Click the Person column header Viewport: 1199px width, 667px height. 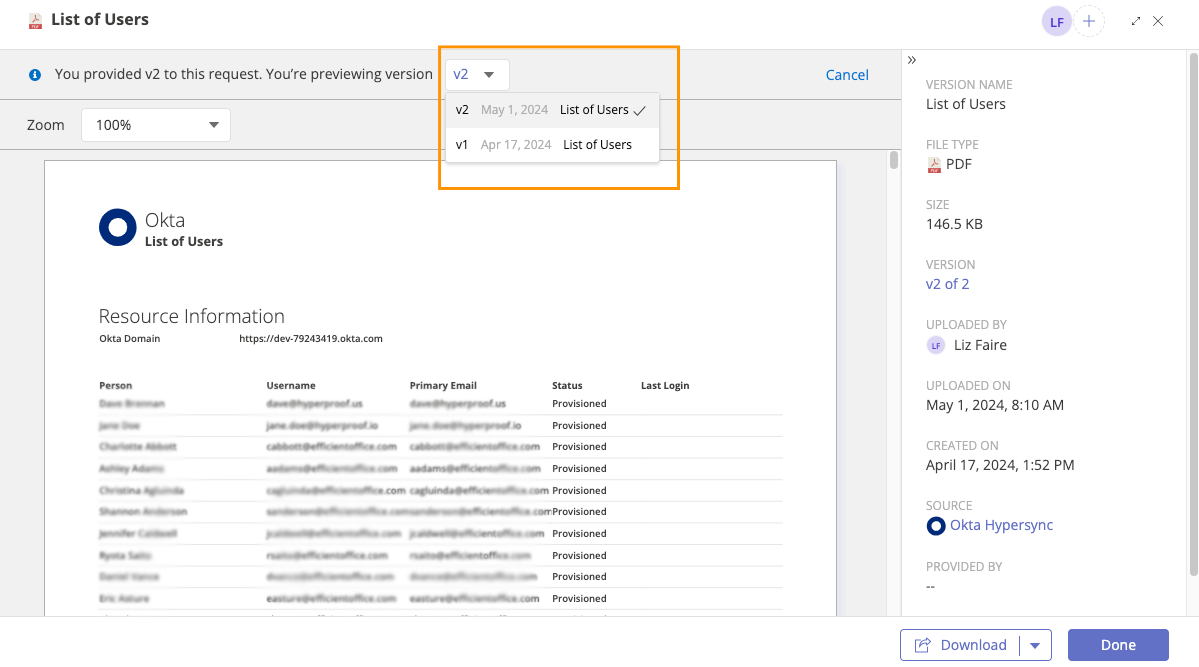[x=115, y=386]
